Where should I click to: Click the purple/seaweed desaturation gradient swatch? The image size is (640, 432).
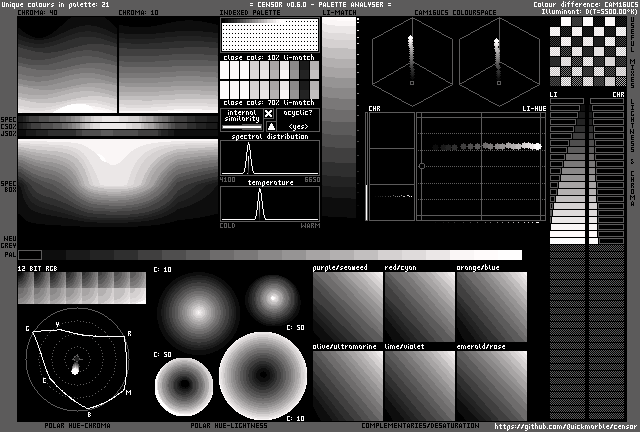347,306
